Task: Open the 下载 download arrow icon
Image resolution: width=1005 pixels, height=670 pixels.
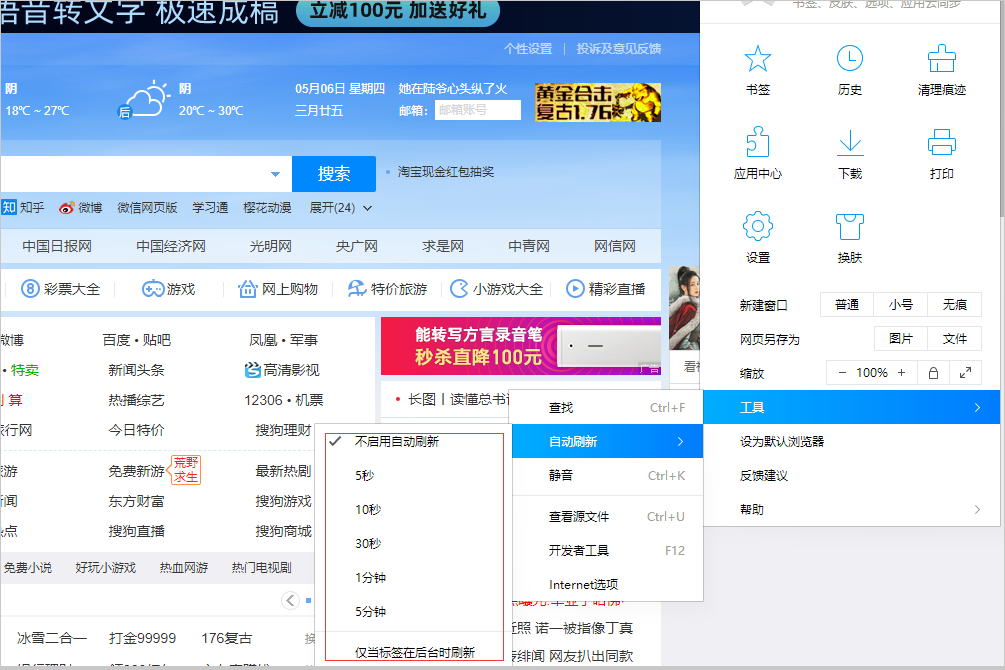Action: click(x=850, y=142)
